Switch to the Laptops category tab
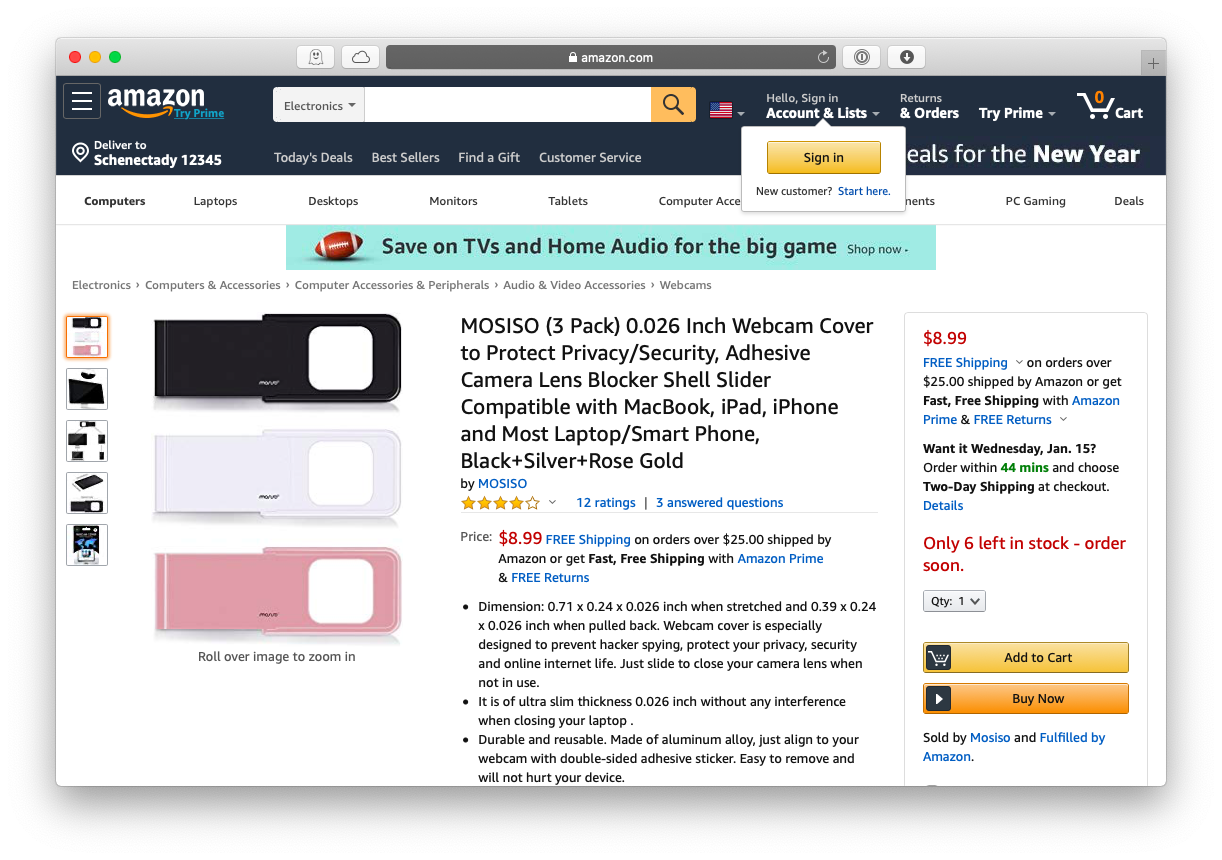 [215, 200]
